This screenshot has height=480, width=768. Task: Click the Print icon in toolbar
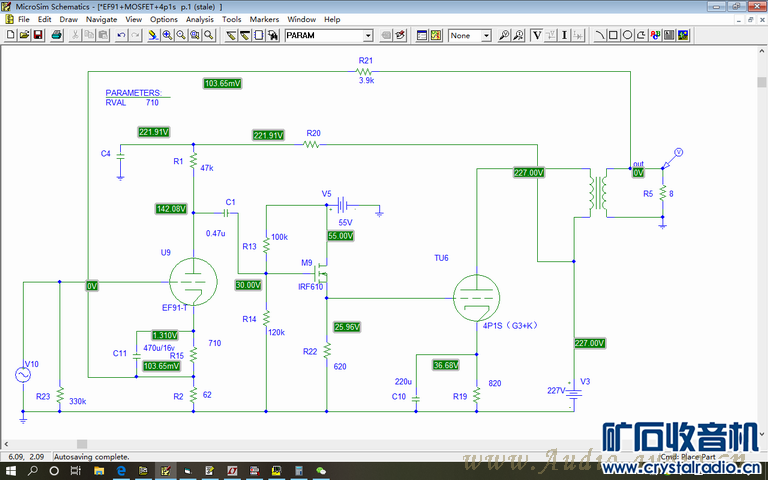[x=57, y=35]
